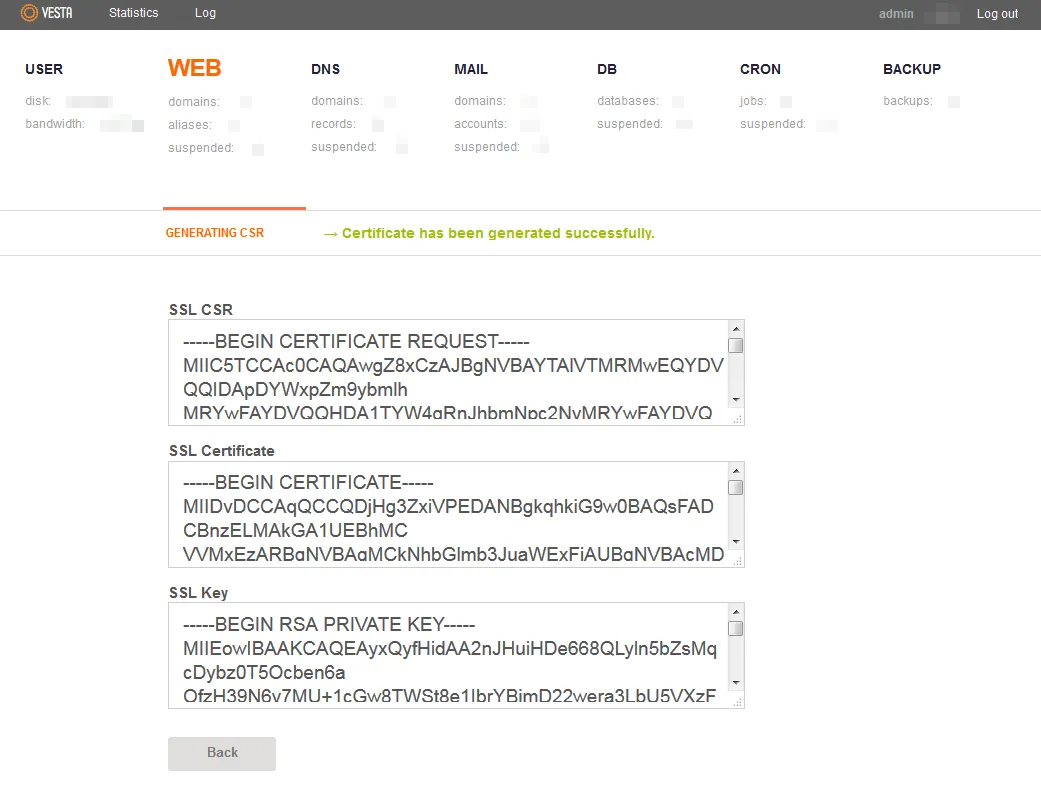Go to the DB section
Image resolution: width=1041 pixels, height=801 pixels.
point(607,69)
